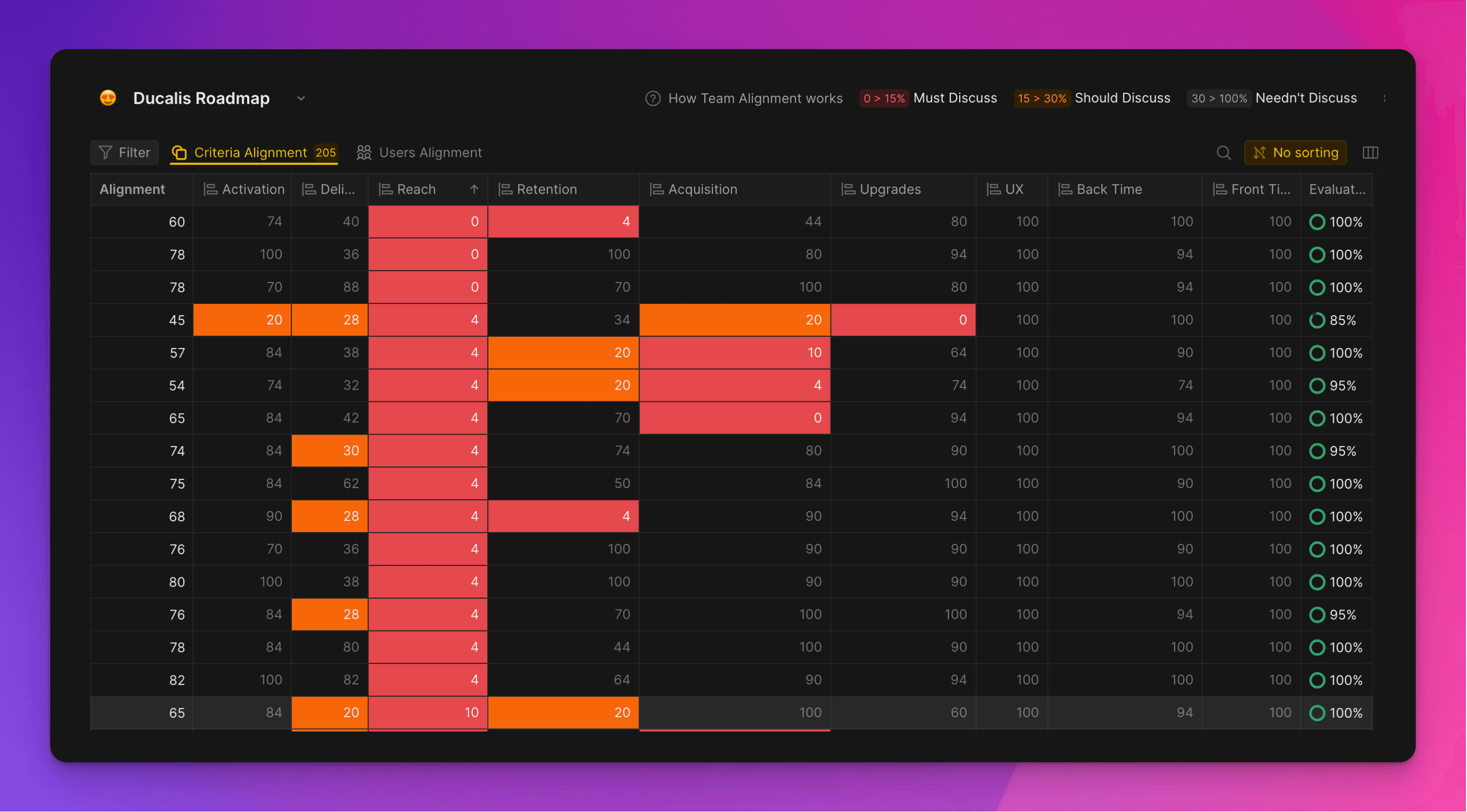Screen dimensions: 1467x812
Task: Click the search magnifier icon
Action: pyautogui.click(x=1223, y=152)
